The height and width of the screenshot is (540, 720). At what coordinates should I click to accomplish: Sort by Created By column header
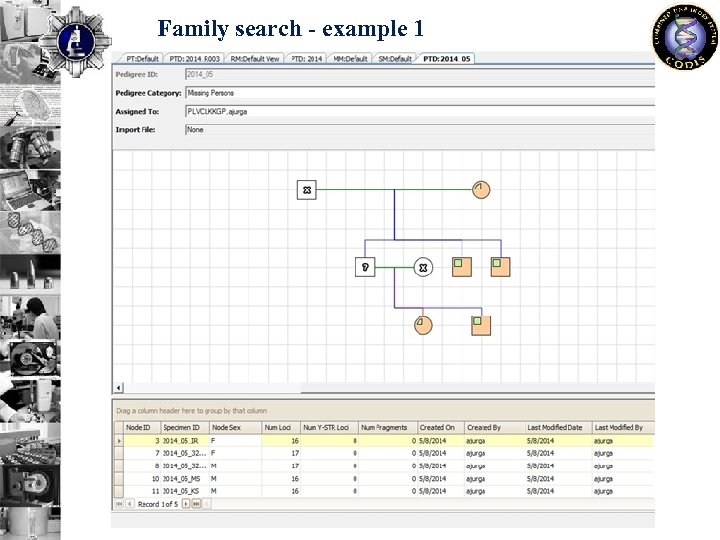(x=495, y=428)
